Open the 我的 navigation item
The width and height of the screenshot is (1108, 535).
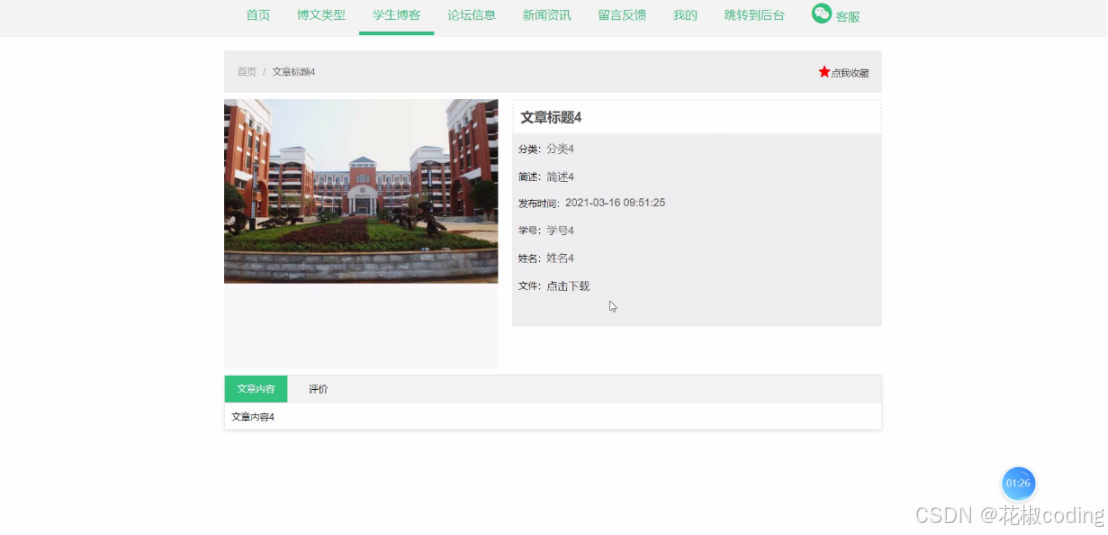[685, 16]
